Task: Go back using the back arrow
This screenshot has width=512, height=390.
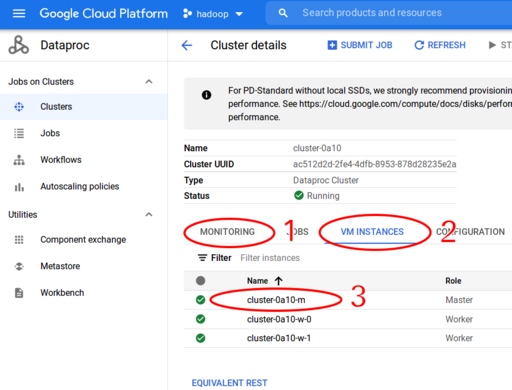Action: 187,45
